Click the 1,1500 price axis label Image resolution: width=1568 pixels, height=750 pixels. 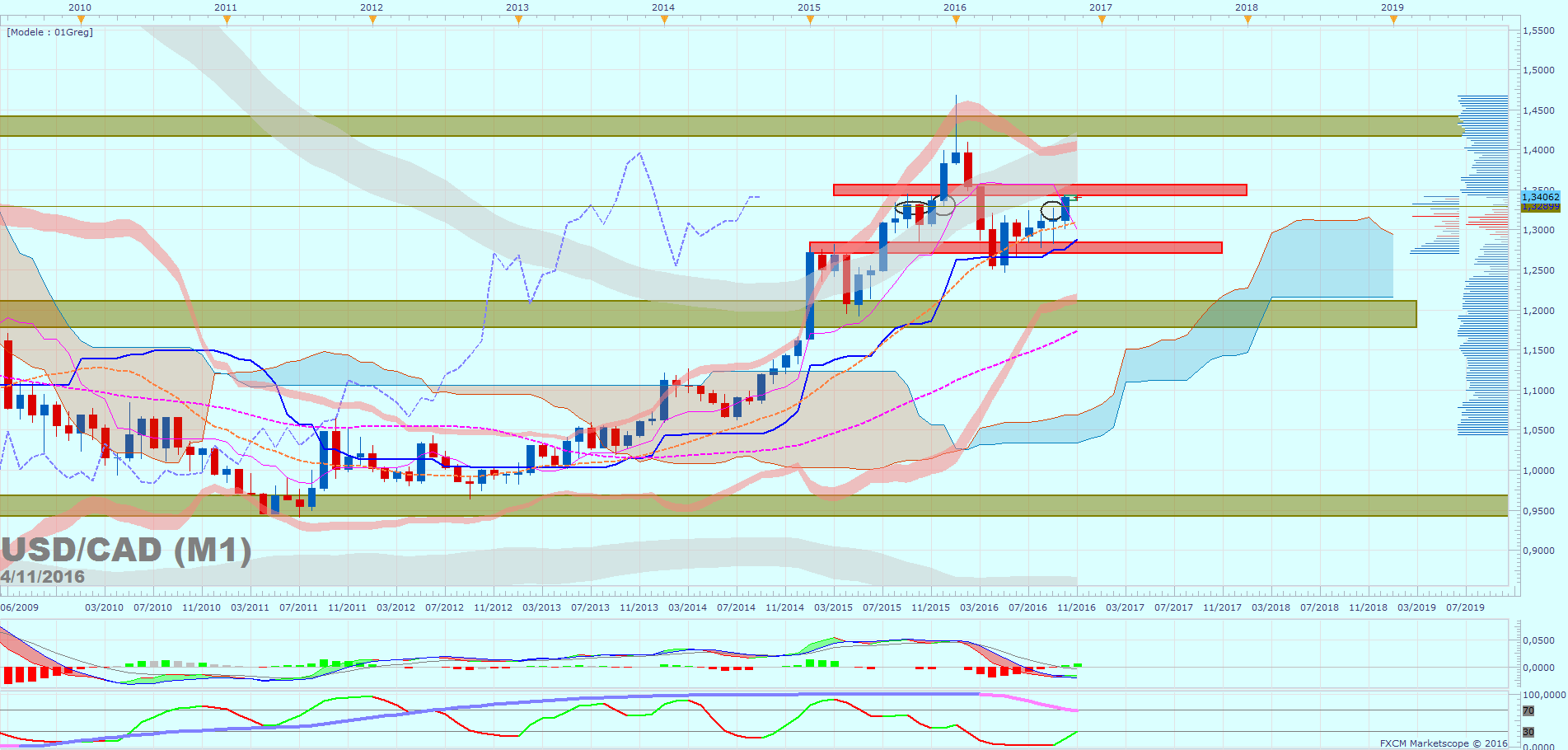click(1539, 350)
